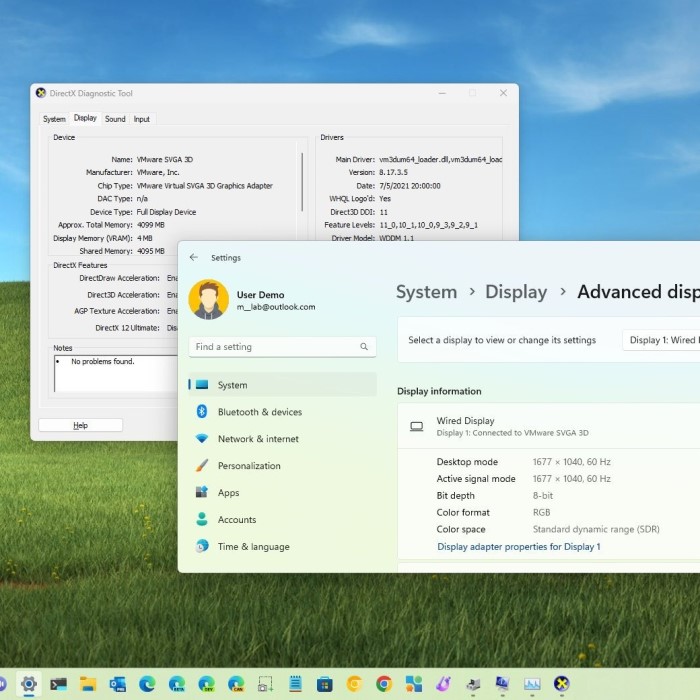Image resolution: width=700 pixels, height=700 pixels.
Task: Switch to the System tab in DirectX Diagnostic Tool
Action: [54, 119]
